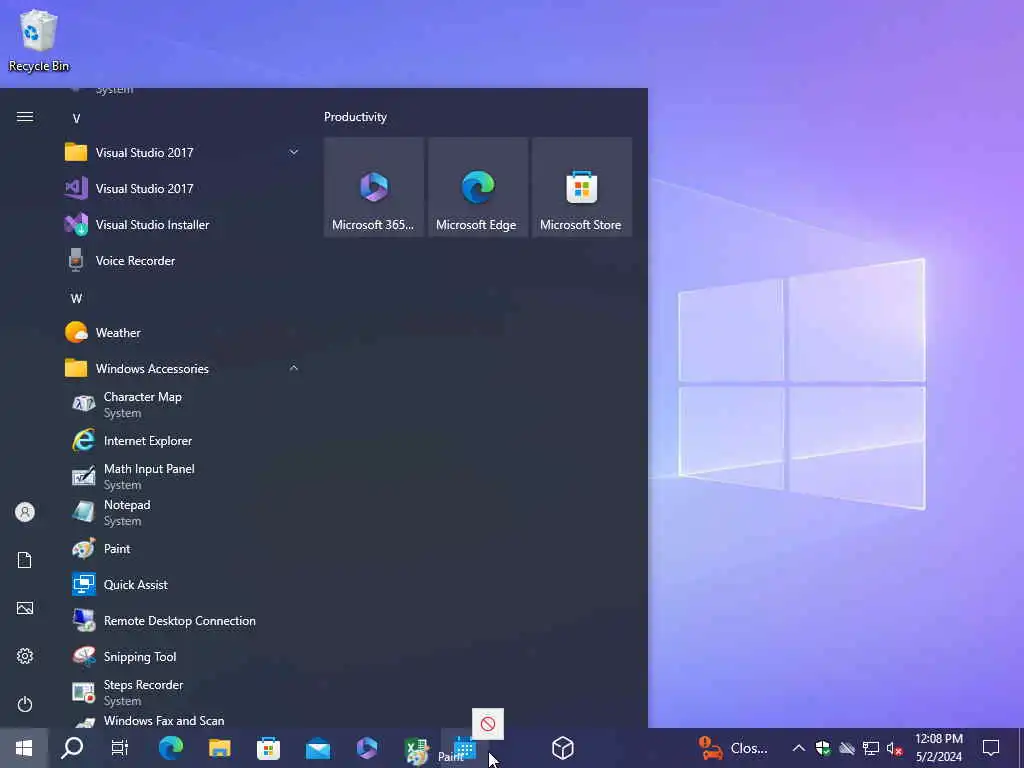Launch Edge from the taskbar
The width and height of the screenshot is (1024, 768).
pyautogui.click(x=170, y=748)
